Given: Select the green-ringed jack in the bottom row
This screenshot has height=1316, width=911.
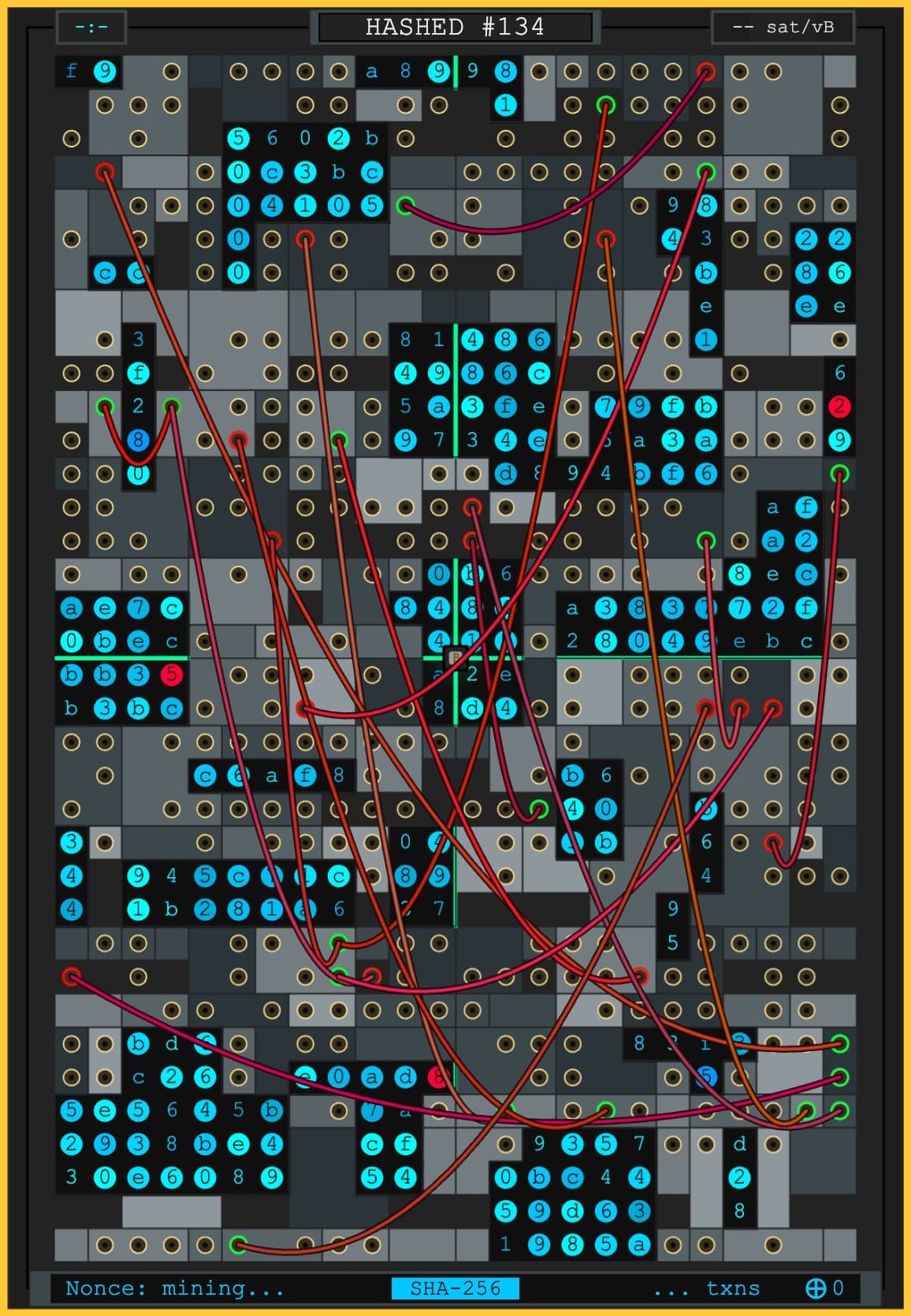Looking at the screenshot, I should click(x=238, y=1245).
